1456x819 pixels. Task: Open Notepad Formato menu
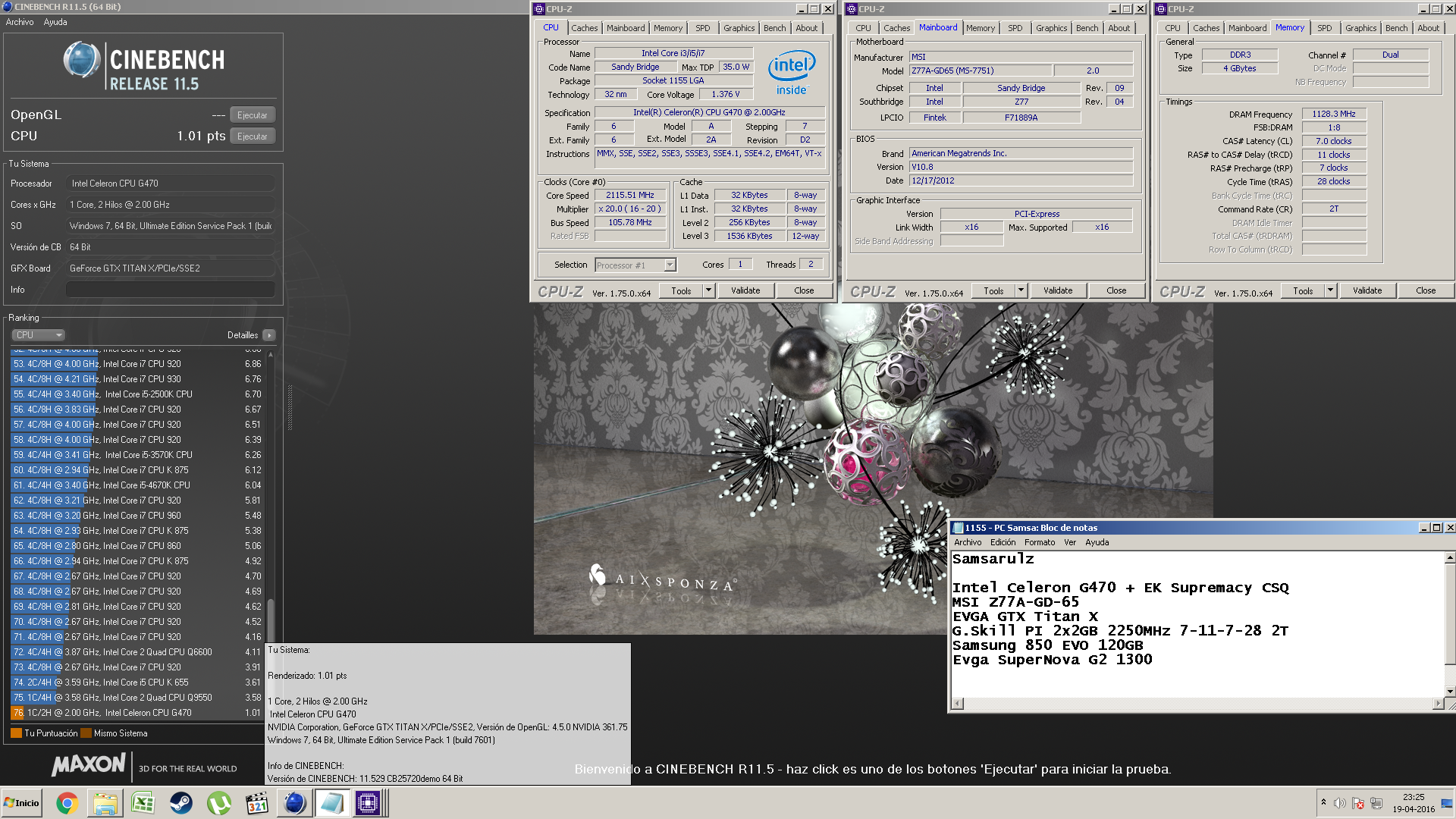point(1040,542)
